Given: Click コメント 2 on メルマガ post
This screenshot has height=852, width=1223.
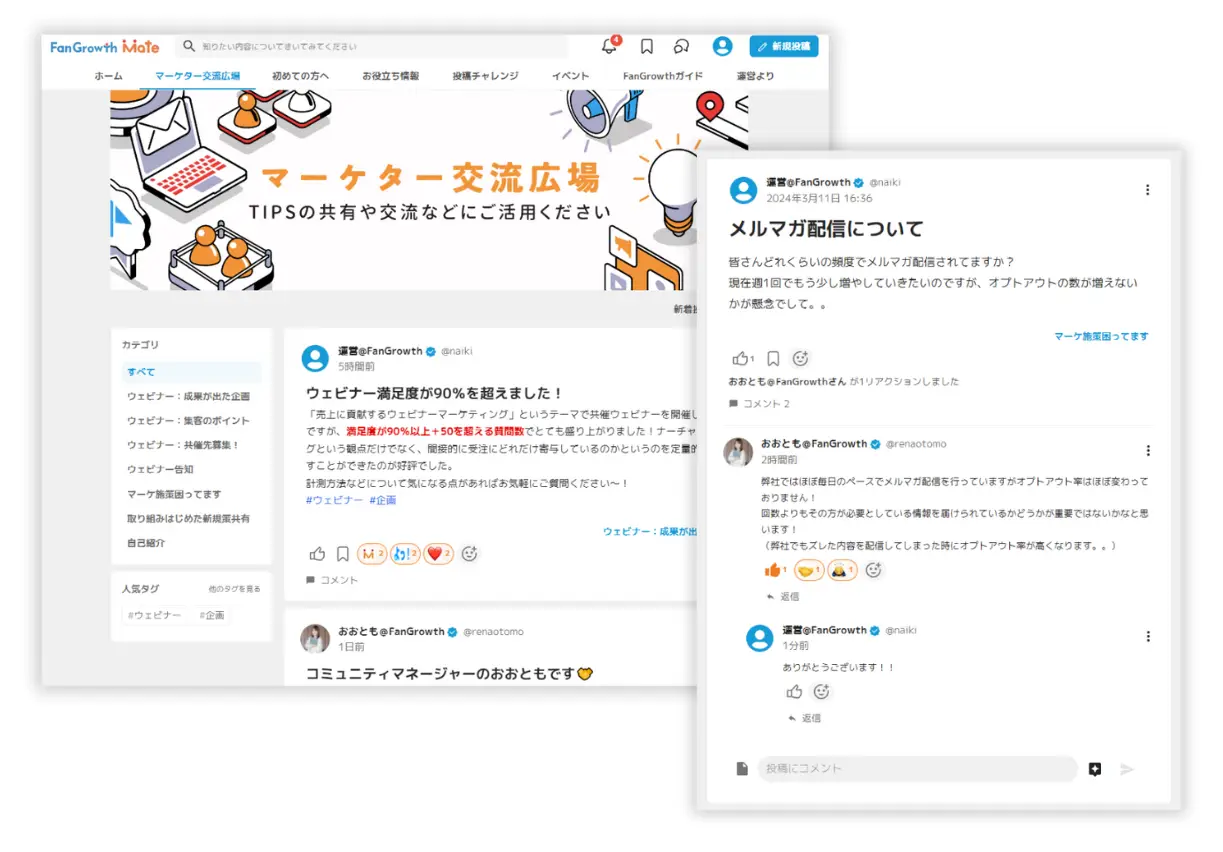Looking at the screenshot, I should 760,404.
